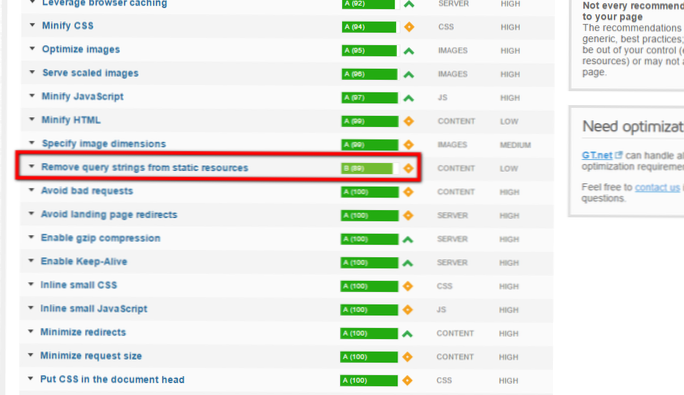Click the orange diamond for Remove query strings
The image size is (684, 395).
(408, 168)
